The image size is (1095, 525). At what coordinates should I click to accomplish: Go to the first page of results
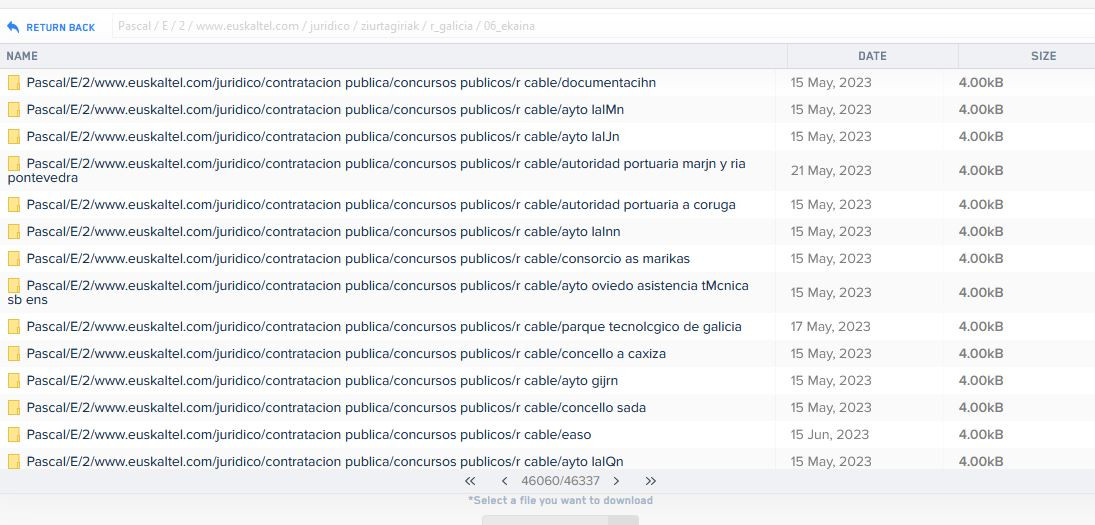470,481
